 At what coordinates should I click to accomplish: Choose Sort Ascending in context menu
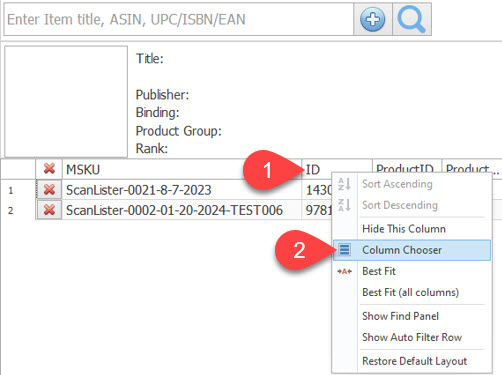pos(412,184)
